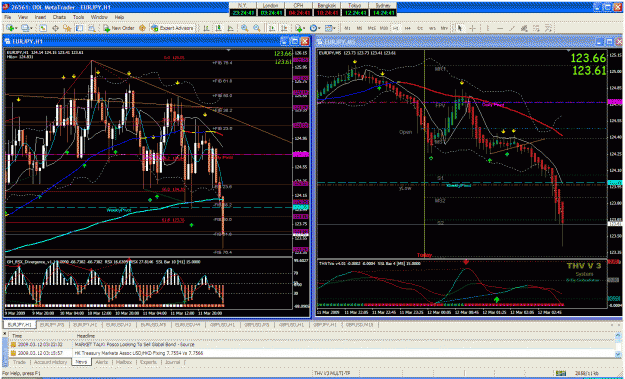Expand the Indicators dropdown arrow
625x379 pixels.
(x=305, y=28)
